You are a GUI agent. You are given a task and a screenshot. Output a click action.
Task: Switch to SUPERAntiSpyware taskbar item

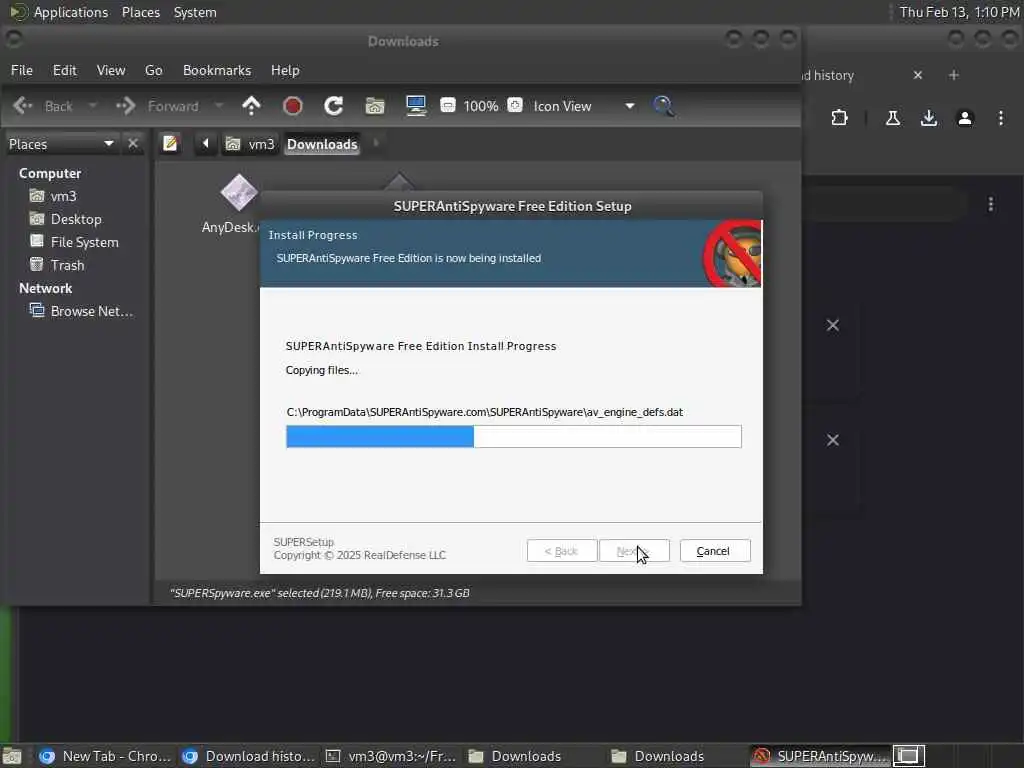[820, 756]
